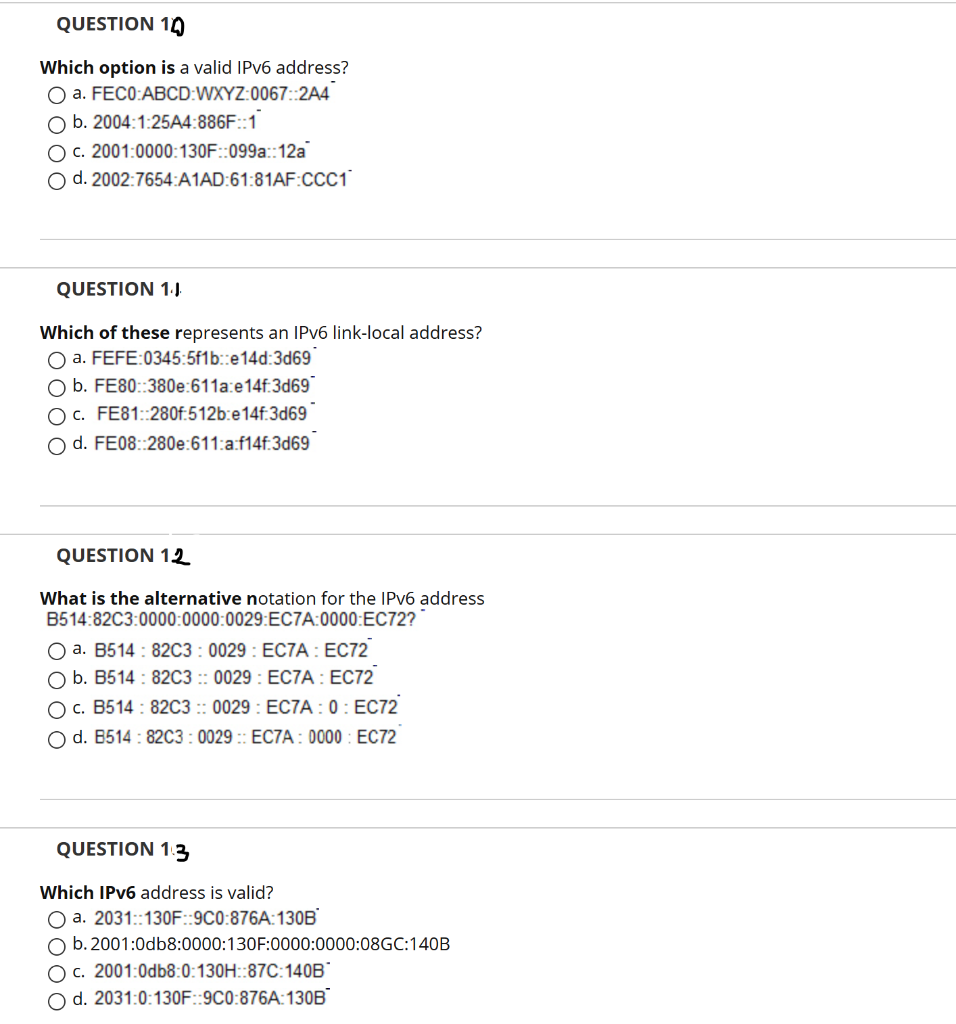The width and height of the screenshot is (956, 1024).
Task: Pick option d. 2002:7654:A1AD:61:81AF:CCC1
Action: tap(56, 181)
